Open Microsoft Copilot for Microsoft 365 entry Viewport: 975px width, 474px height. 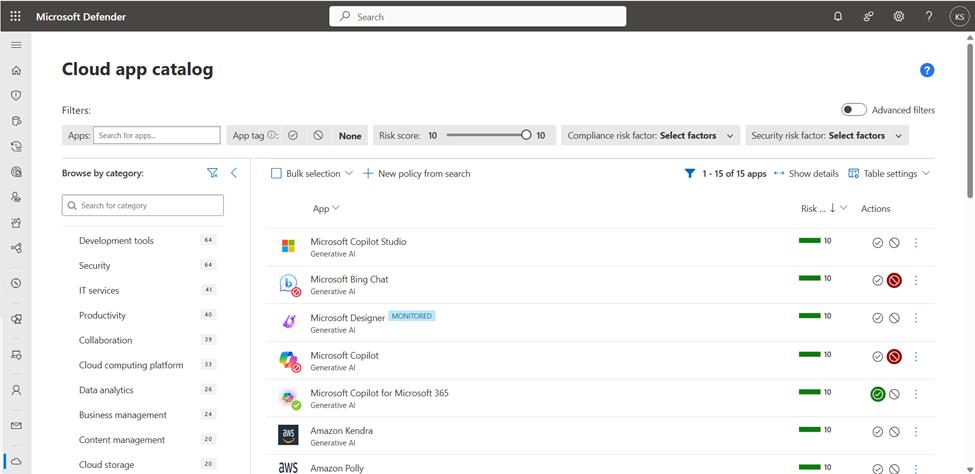(379, 393)
